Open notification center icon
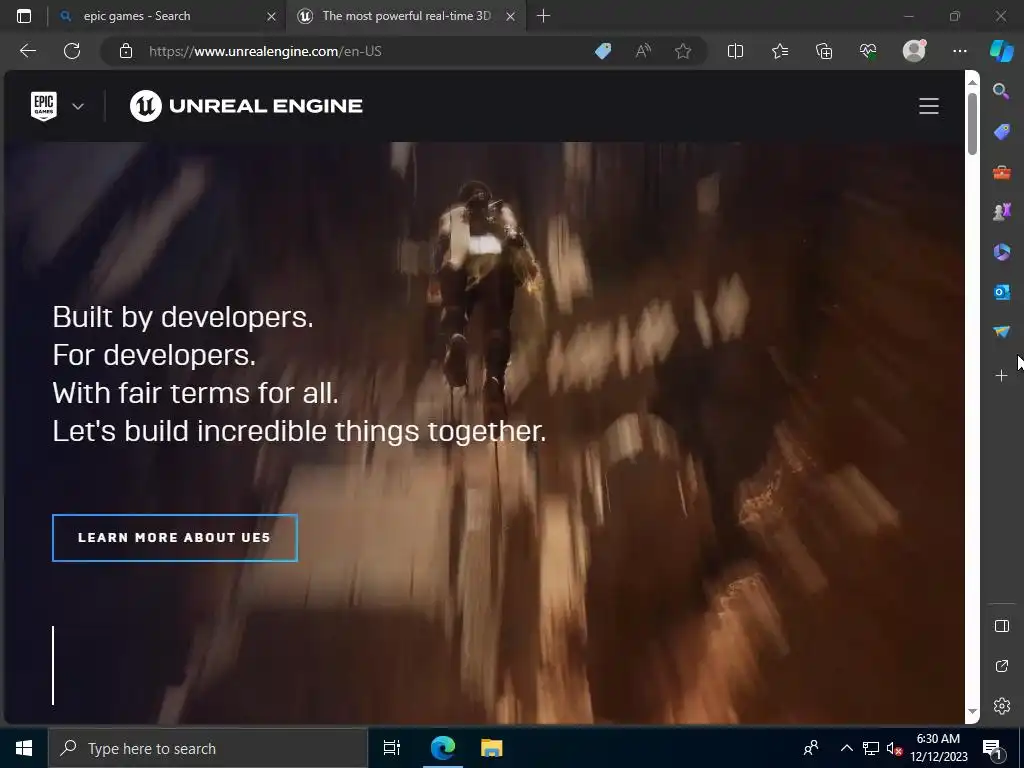 click(992, 748)
